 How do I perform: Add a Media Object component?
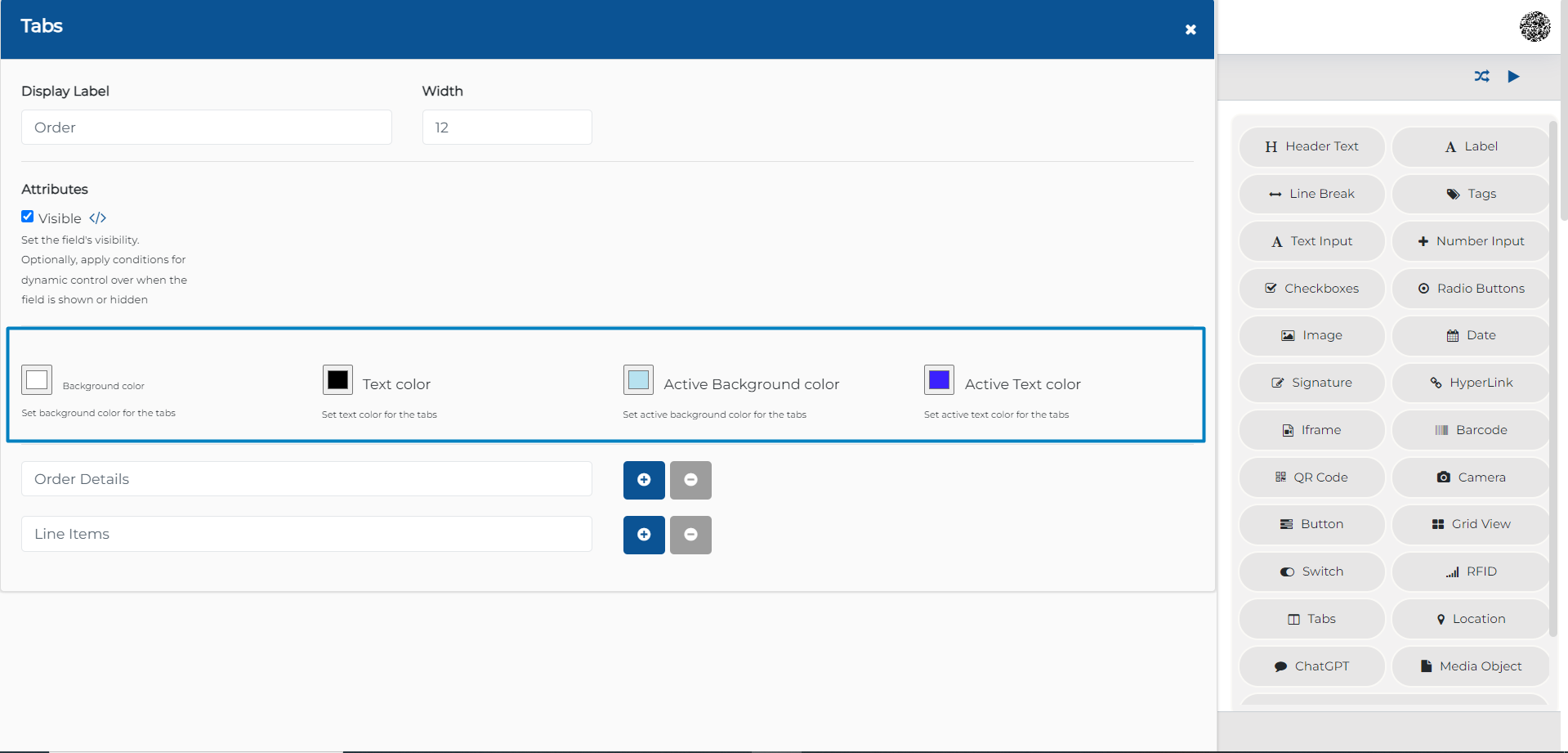coord(1470,666)
